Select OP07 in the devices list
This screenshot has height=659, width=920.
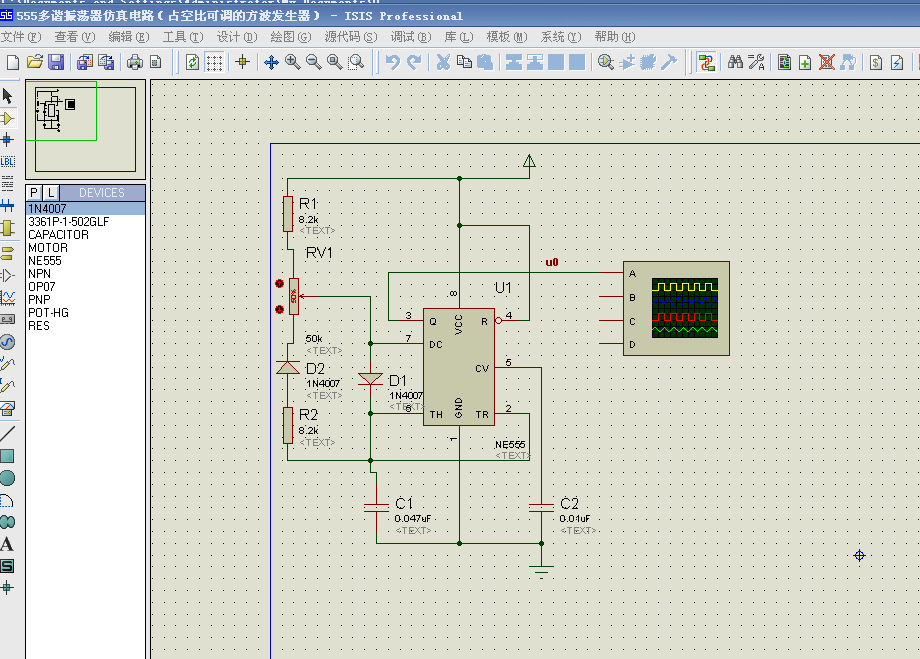click(86, 286)
